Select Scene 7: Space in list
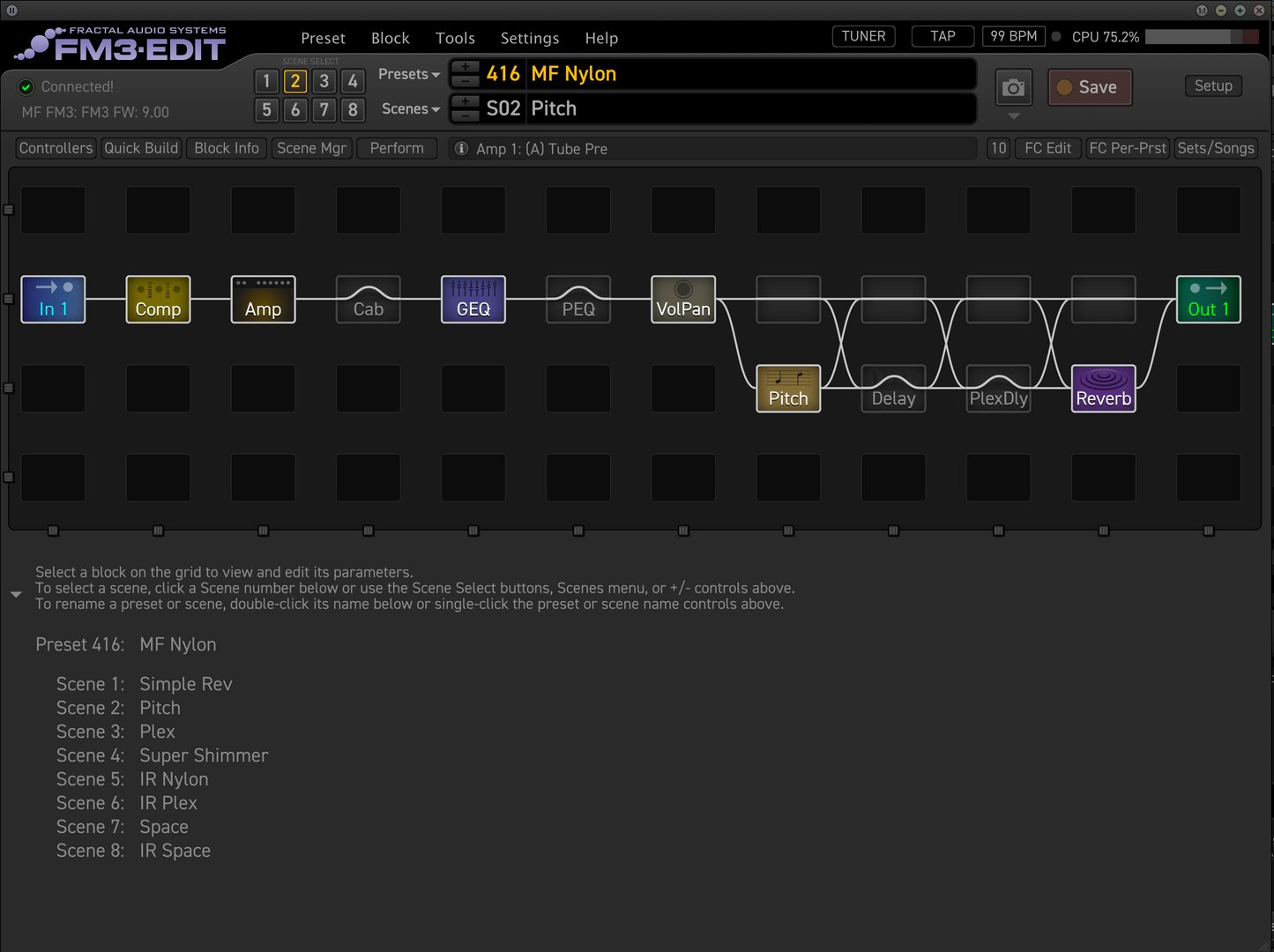The height and width of the screenshot is (952, 1274). [123, 827]
